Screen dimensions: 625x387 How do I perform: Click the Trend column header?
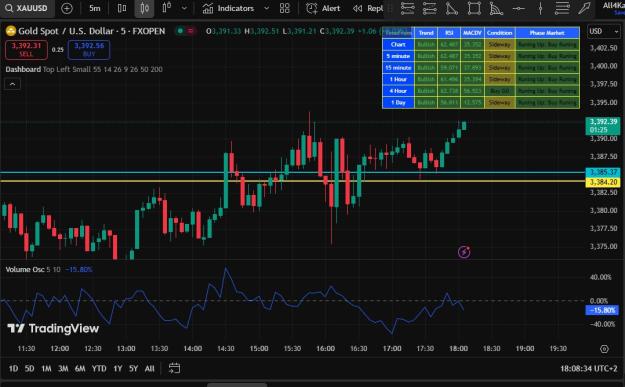click(426, 33)
